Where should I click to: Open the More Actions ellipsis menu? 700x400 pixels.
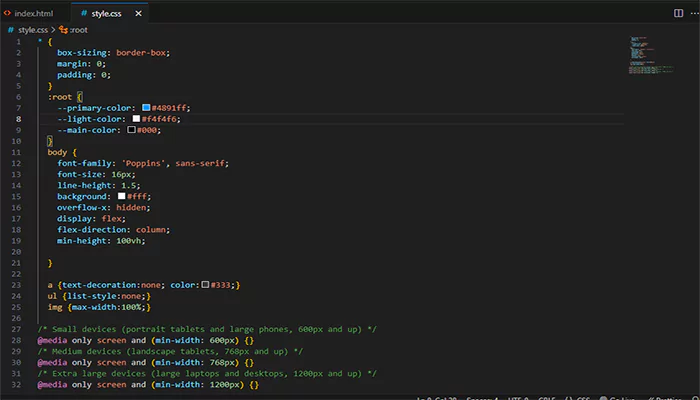tap(694, 13)
